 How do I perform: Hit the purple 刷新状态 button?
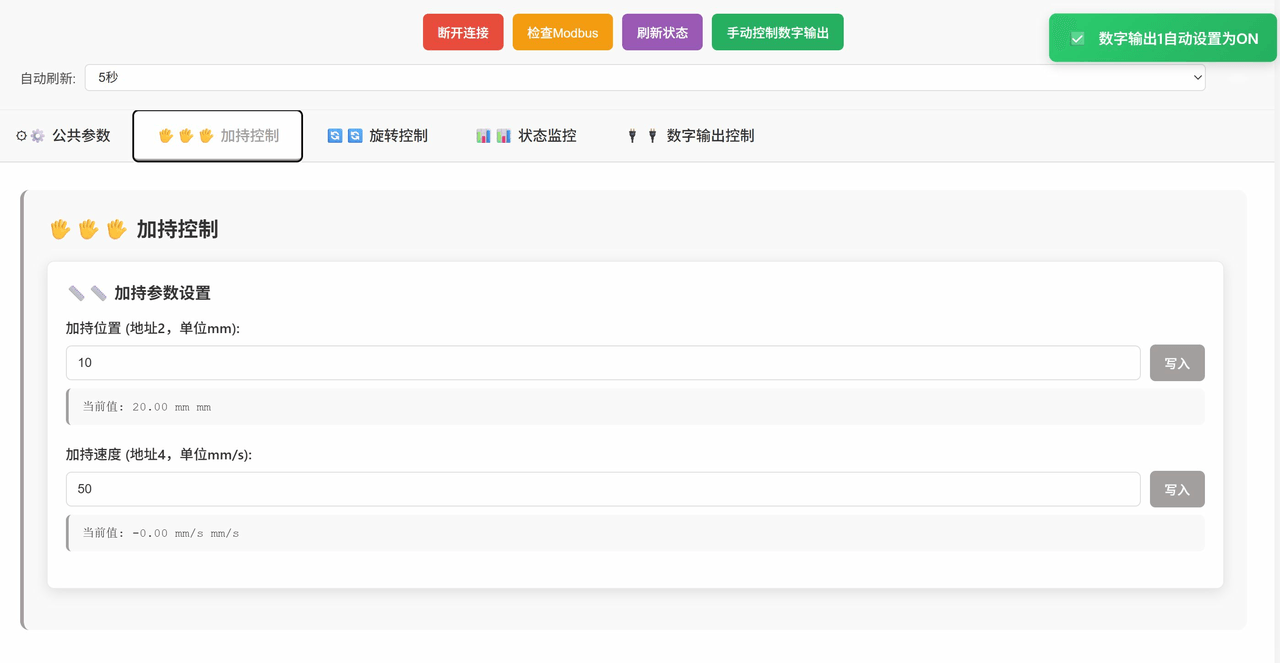point(662,33)
